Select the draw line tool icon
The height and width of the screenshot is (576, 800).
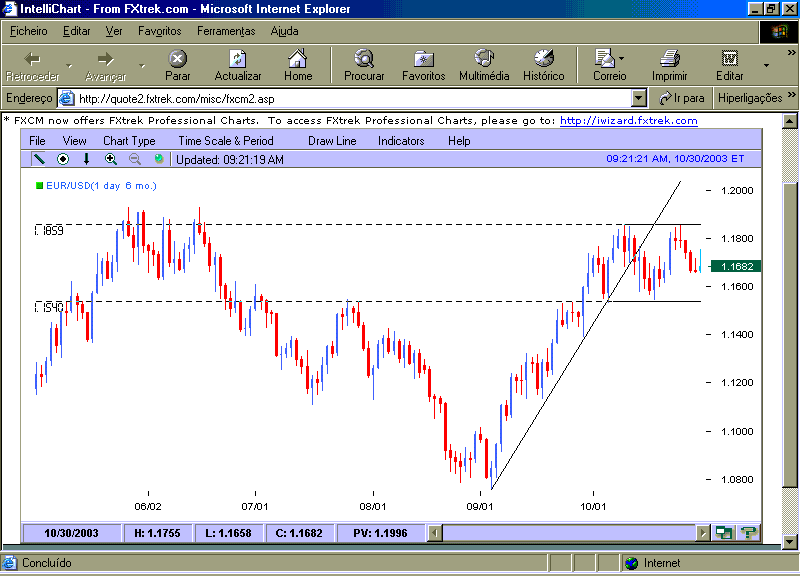point(38,159)
